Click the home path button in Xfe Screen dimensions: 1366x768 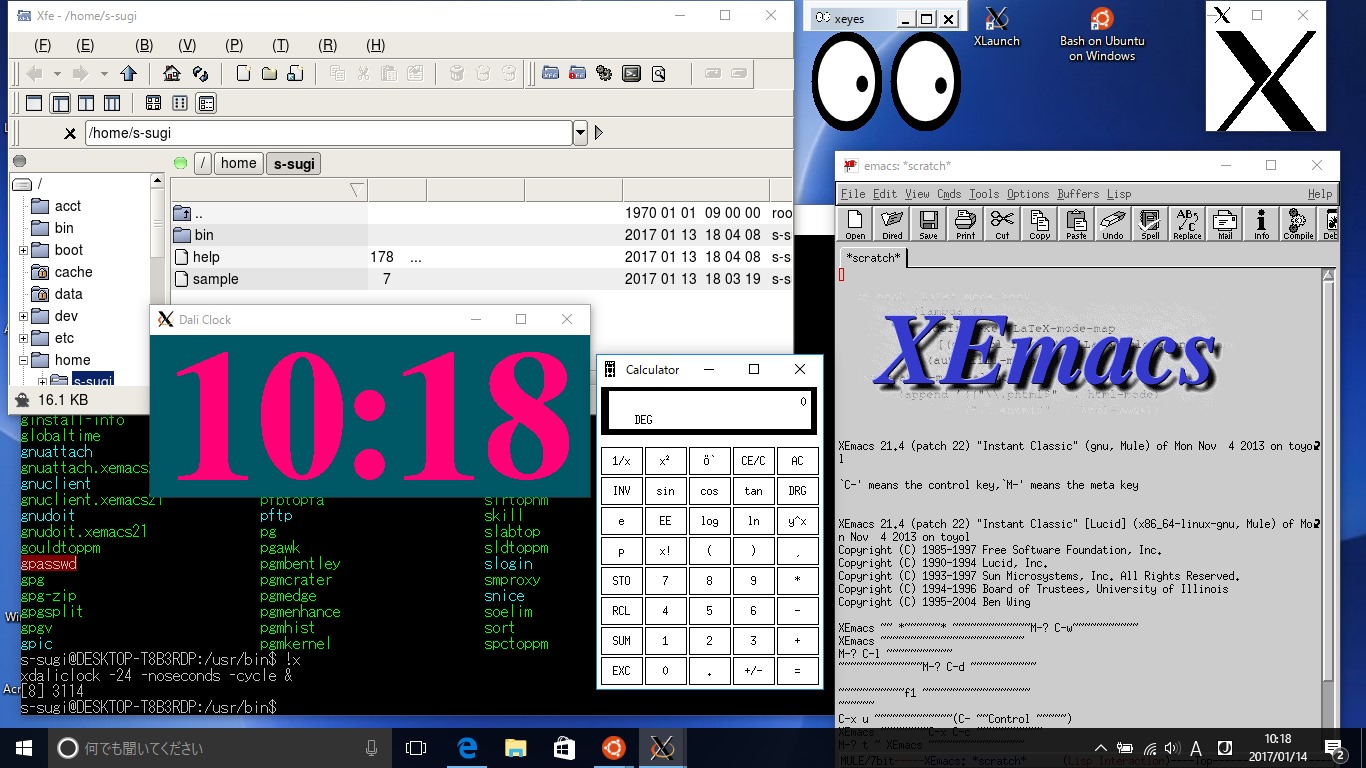point(239,163)
